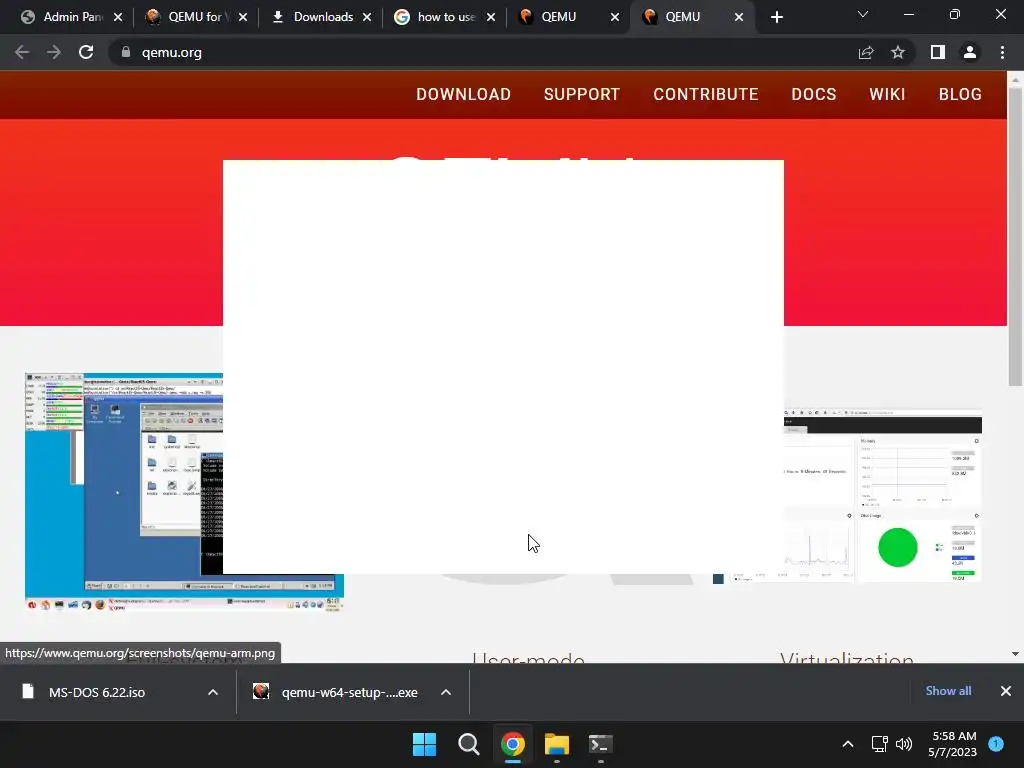
Task: Open the volume control in the tray
Action: point(904,744)
